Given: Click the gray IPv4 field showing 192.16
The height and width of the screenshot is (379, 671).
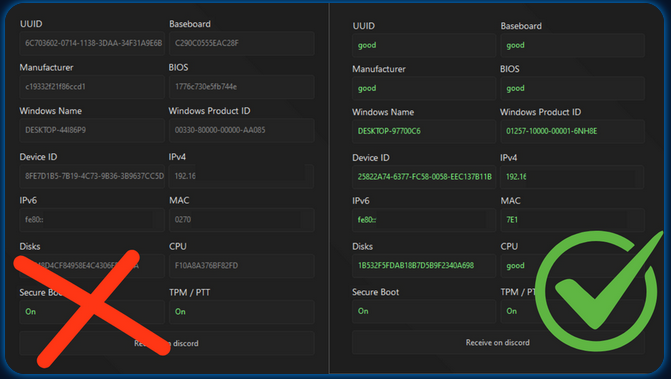Looking at the screenshot, I should (241, 176).
